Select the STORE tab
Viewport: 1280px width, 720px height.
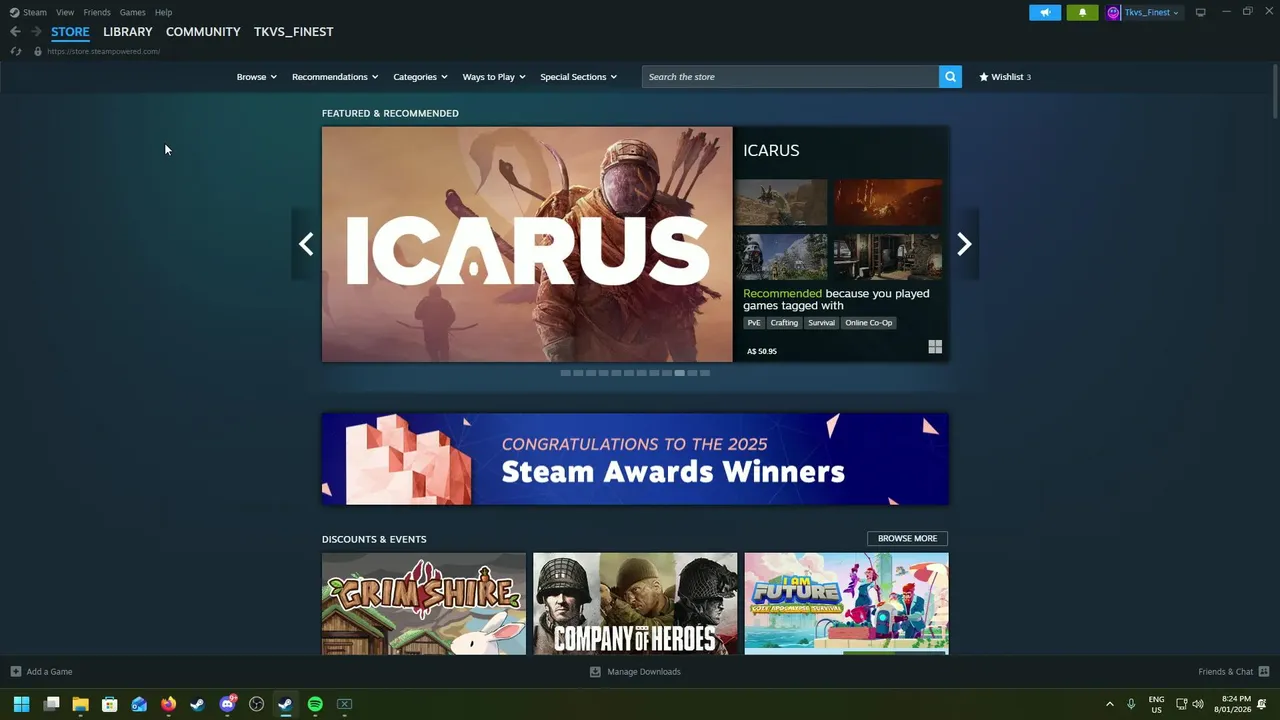pyautogui.click(x=70, y=32)
